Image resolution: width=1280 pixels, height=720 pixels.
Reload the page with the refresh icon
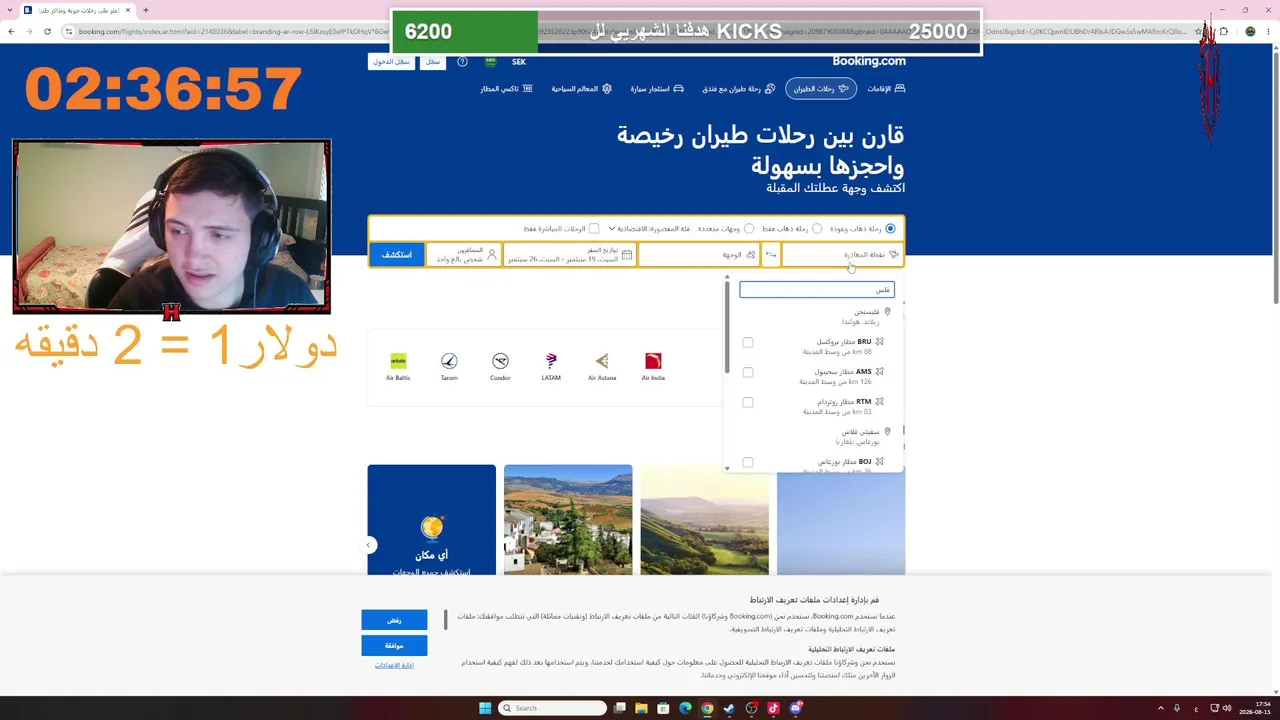[47, 31]
